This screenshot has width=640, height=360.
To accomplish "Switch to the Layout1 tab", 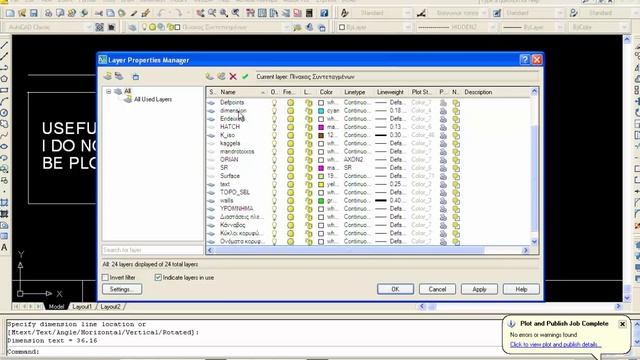I will click(x=82, y=307).
